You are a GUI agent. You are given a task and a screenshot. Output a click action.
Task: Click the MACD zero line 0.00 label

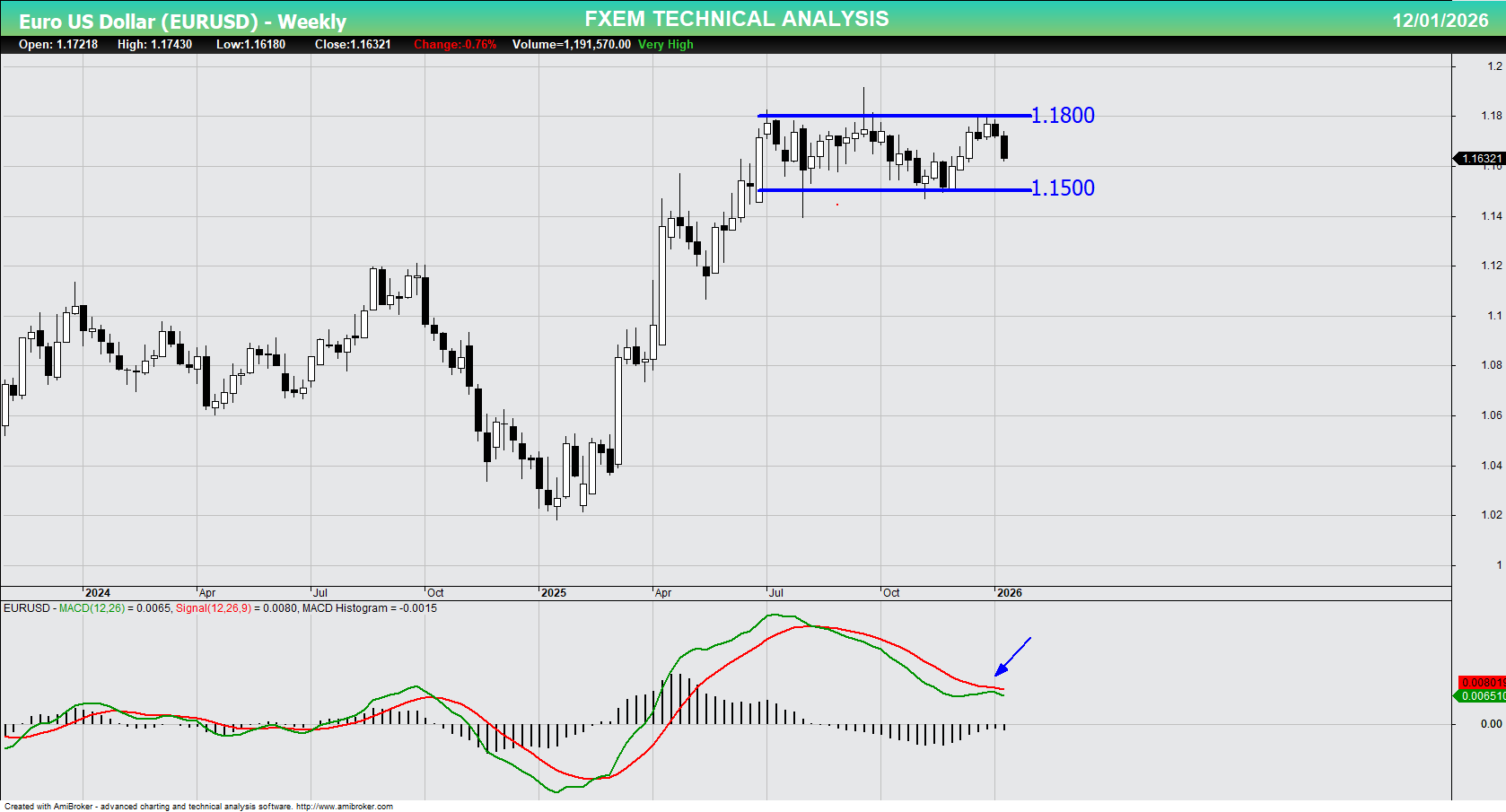[1485, 723]
